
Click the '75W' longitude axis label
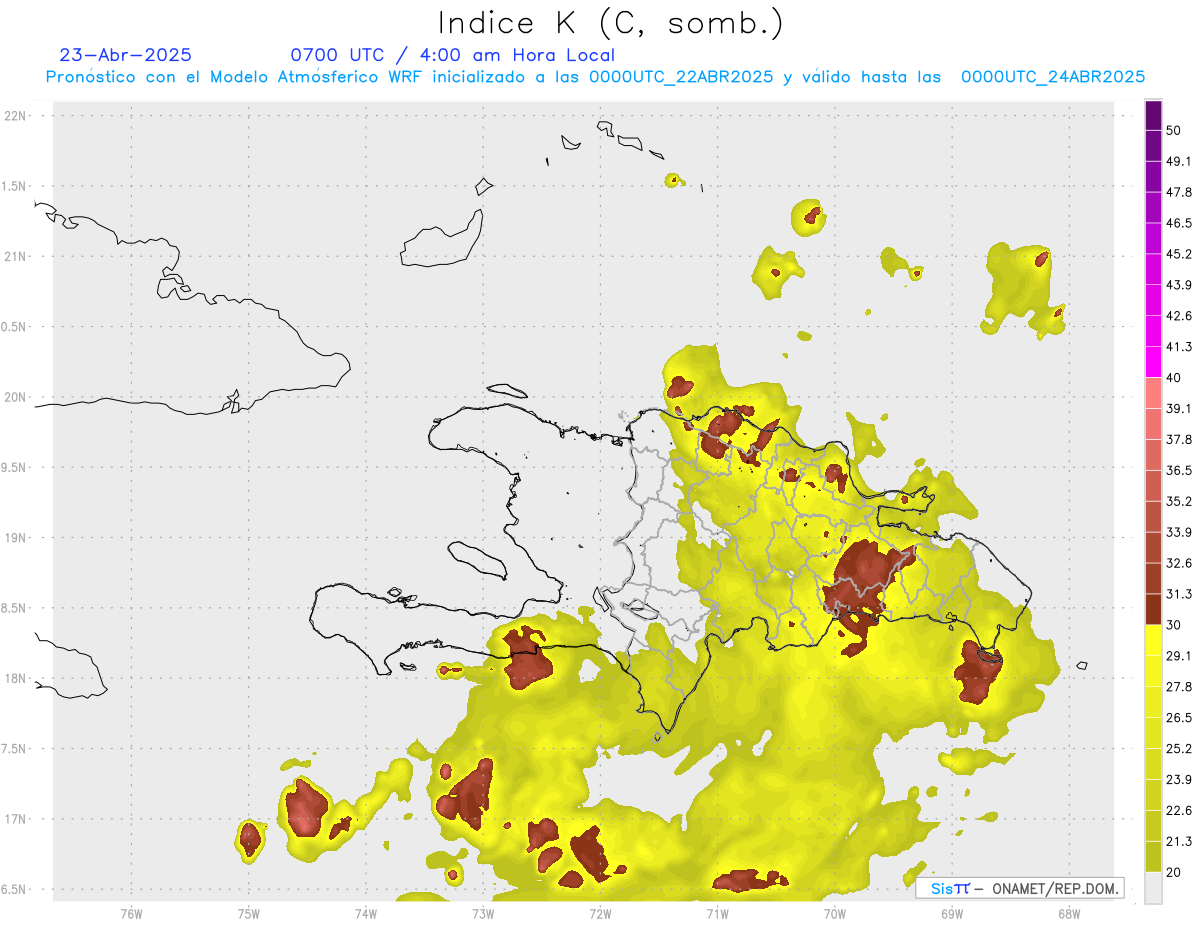coord(248,913)
